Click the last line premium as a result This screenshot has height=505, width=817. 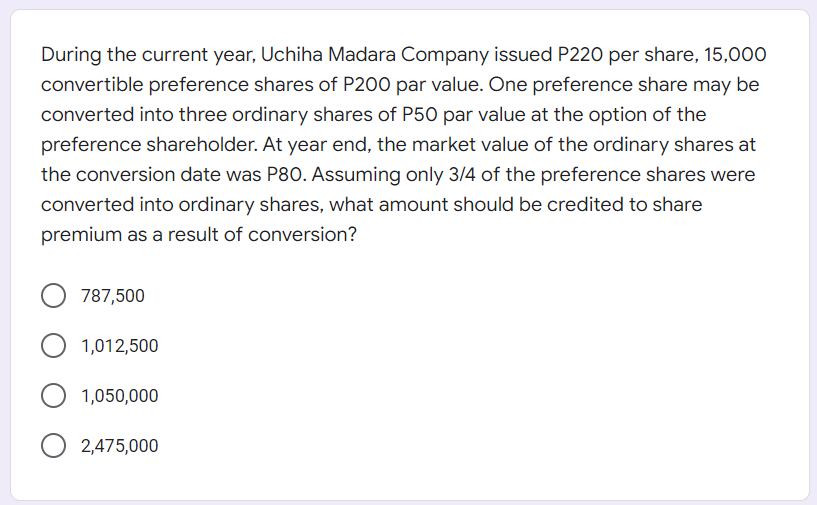tap(199, 235)
